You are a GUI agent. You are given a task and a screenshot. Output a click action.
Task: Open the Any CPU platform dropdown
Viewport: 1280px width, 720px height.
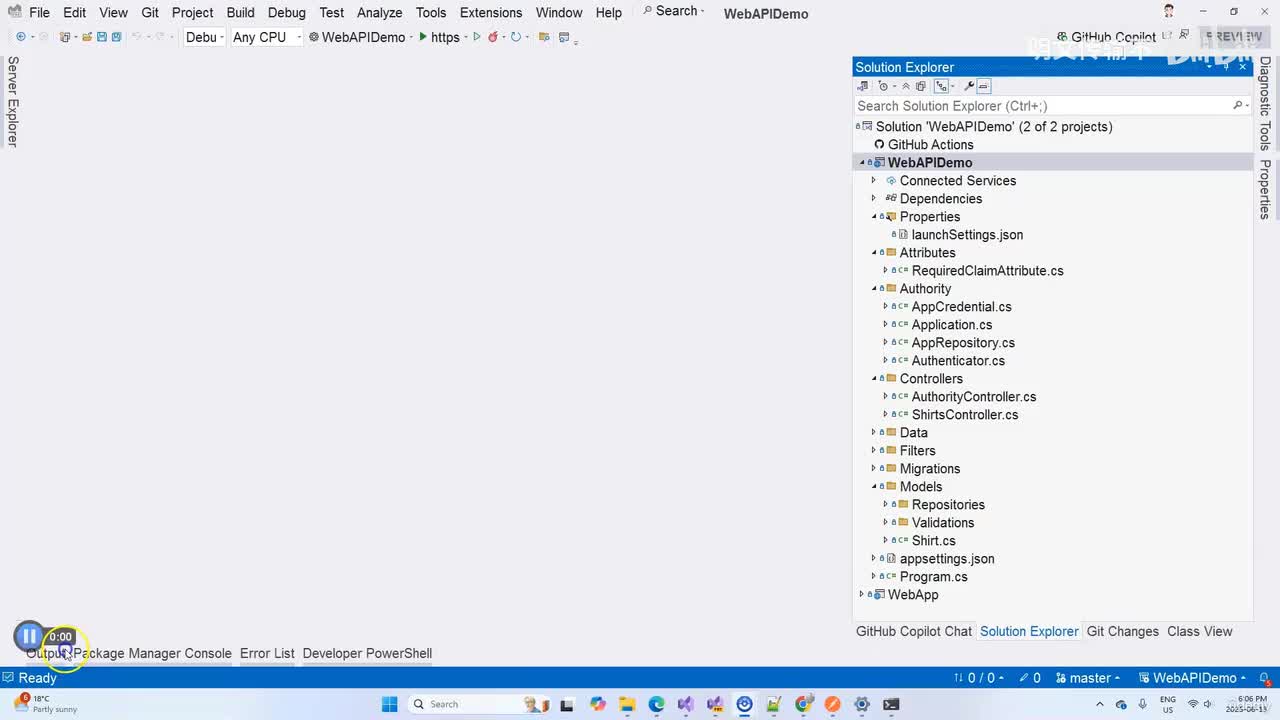tap(267, 37)
